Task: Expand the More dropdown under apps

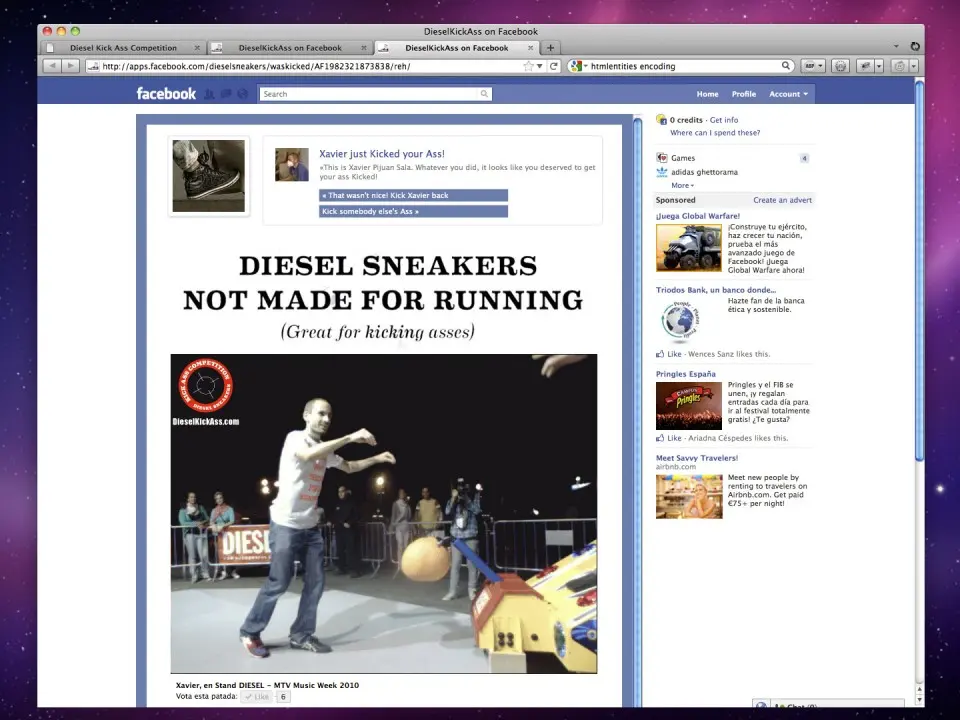Action: [682, 185]
